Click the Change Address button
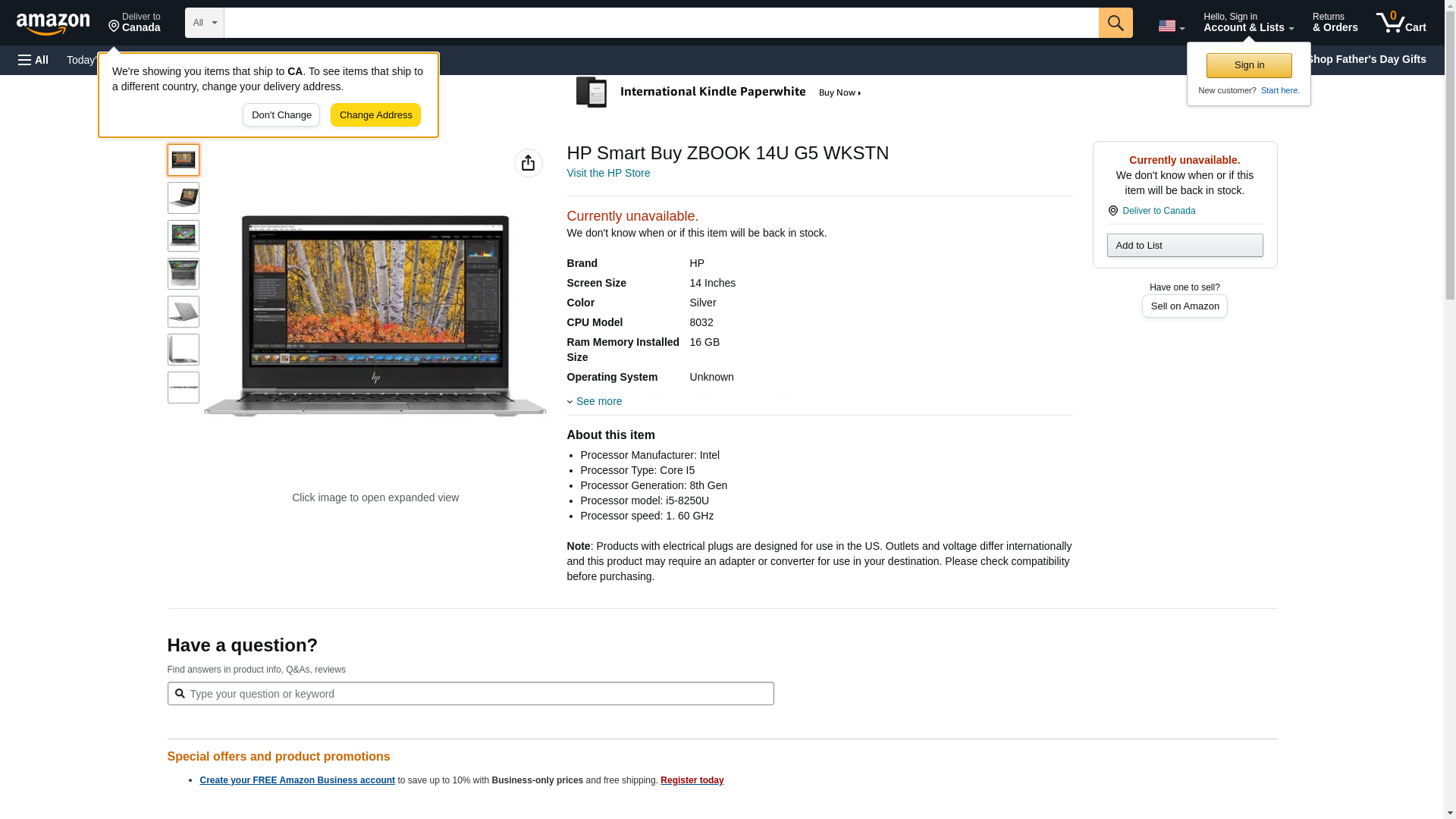The width and height of the screenshot is (1456, 819). (x=375, y=115)
